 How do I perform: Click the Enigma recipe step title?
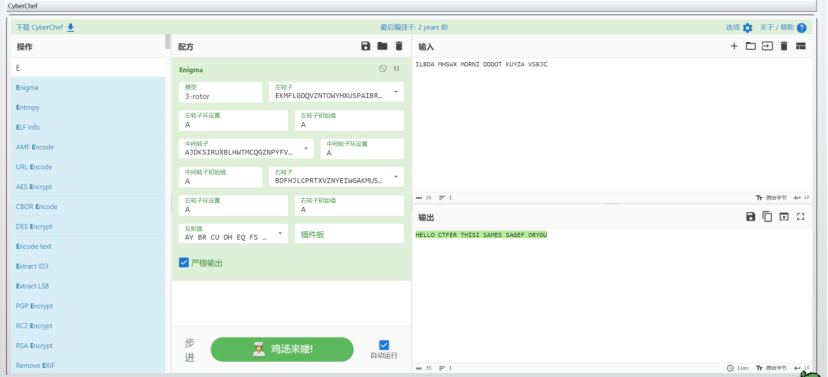coord(191,70)
